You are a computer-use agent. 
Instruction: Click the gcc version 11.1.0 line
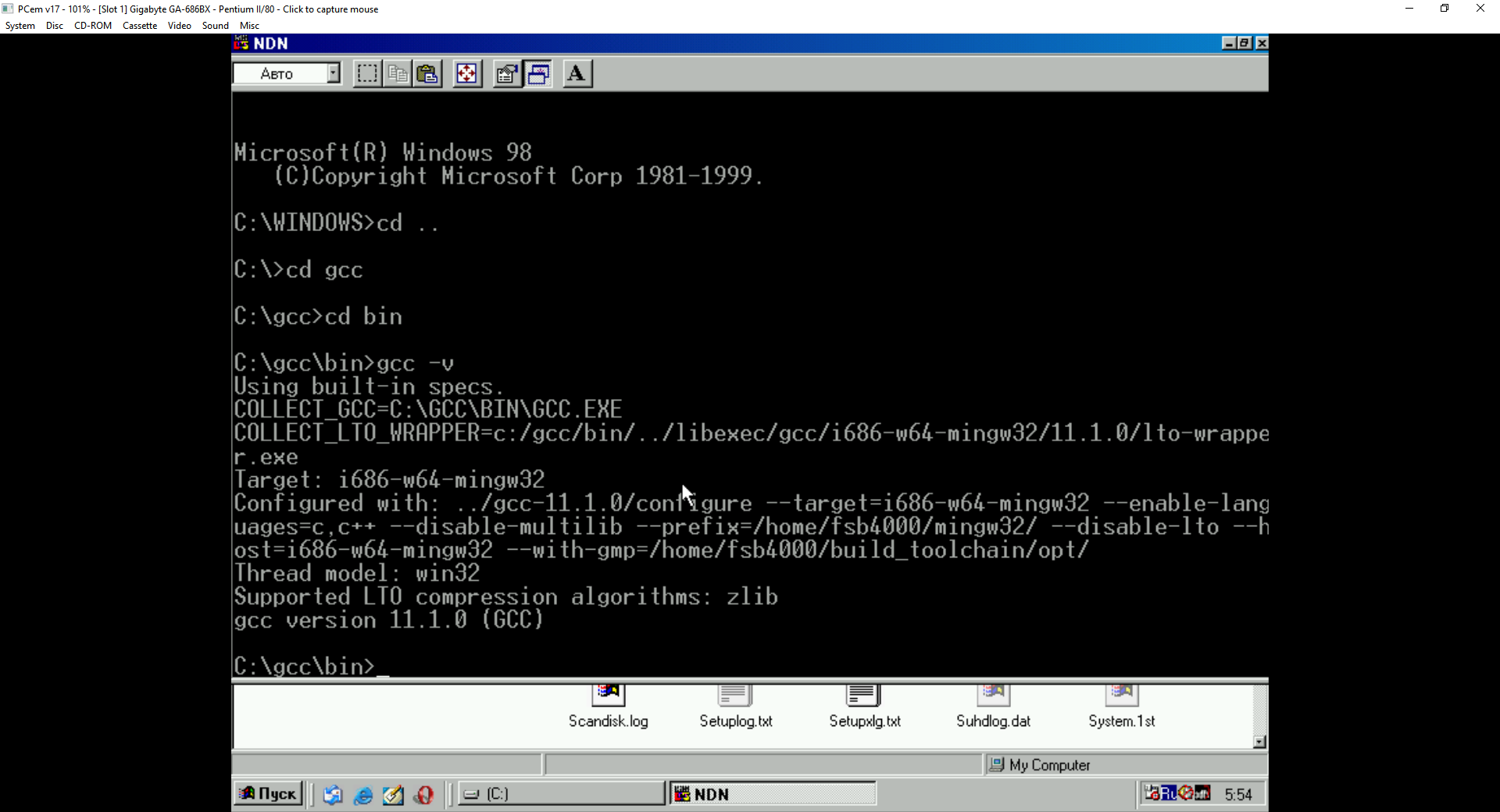388,620
